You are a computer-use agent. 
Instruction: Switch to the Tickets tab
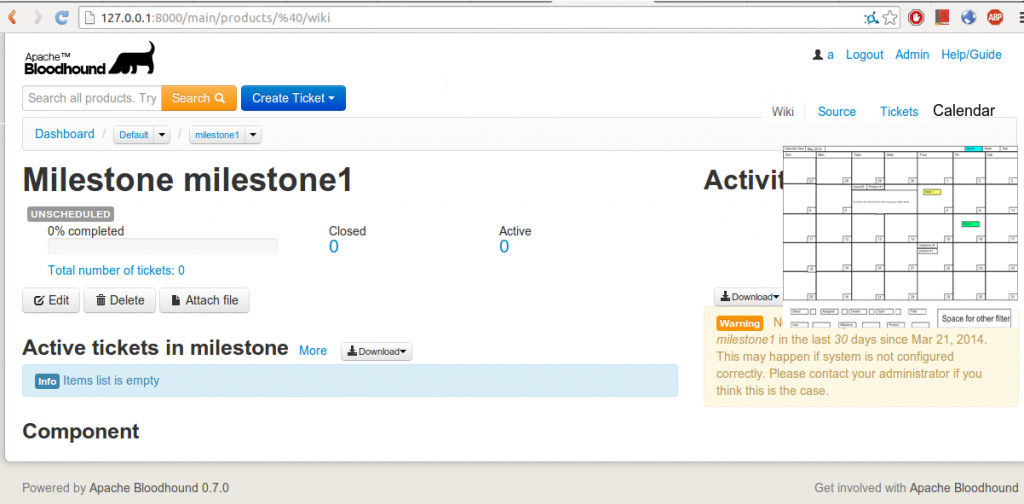pos(898,112)
